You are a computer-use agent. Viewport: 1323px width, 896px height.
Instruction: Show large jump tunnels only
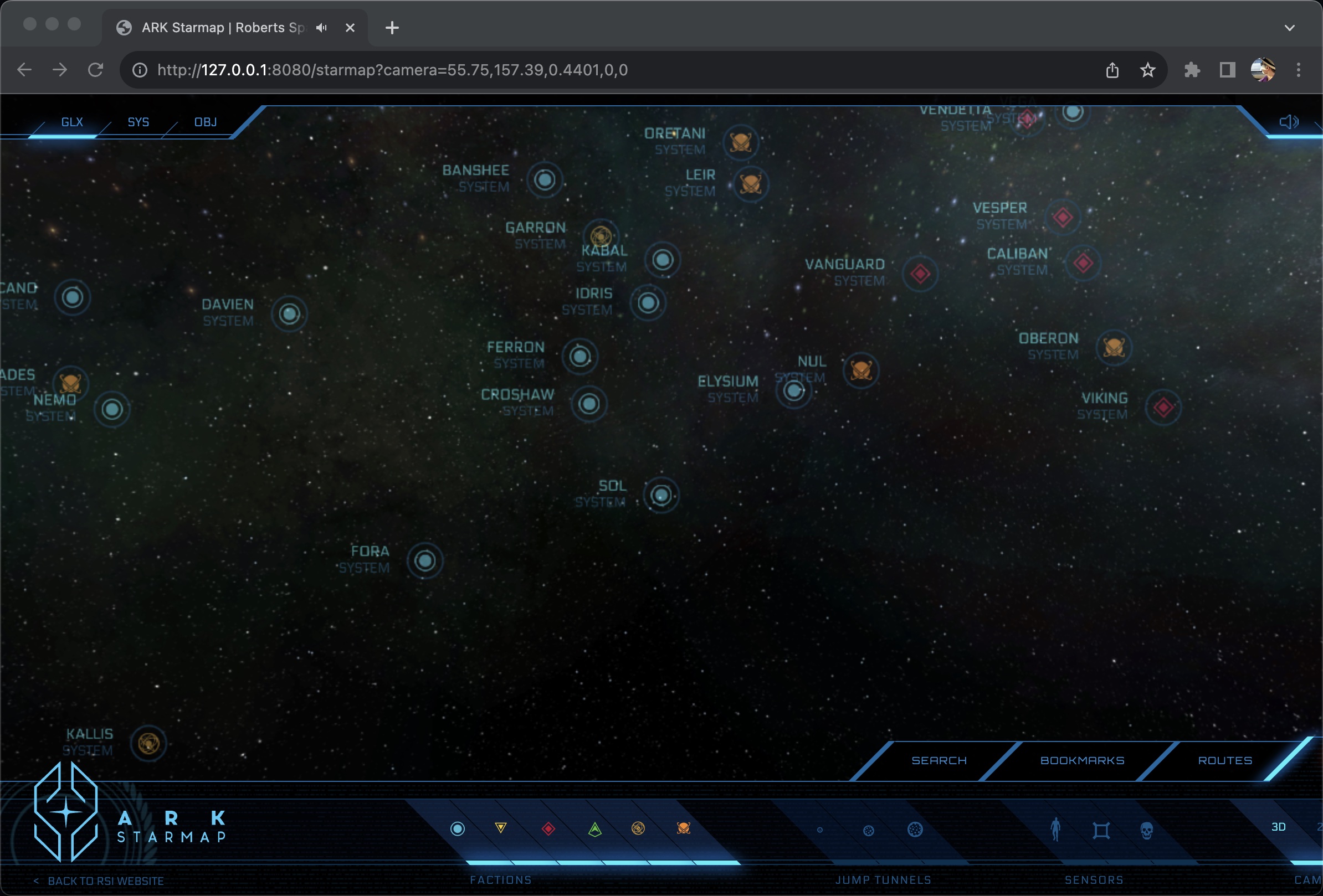click(914, 830)
